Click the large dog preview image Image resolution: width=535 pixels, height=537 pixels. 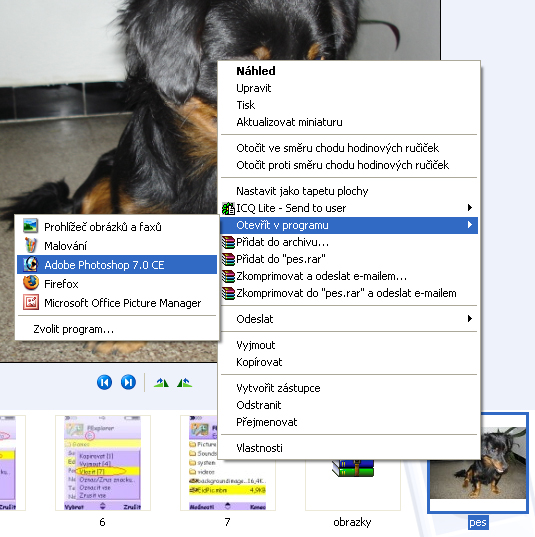110,137
